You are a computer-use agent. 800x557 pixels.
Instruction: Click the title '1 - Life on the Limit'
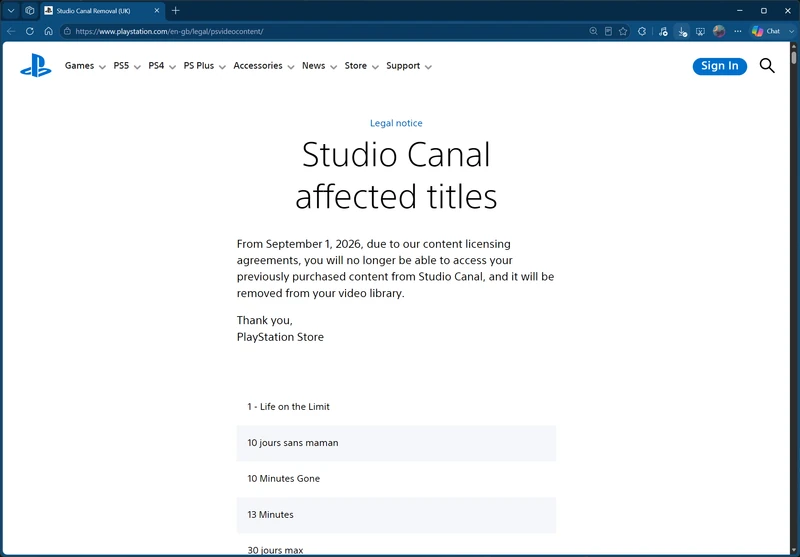coord(288,407)
